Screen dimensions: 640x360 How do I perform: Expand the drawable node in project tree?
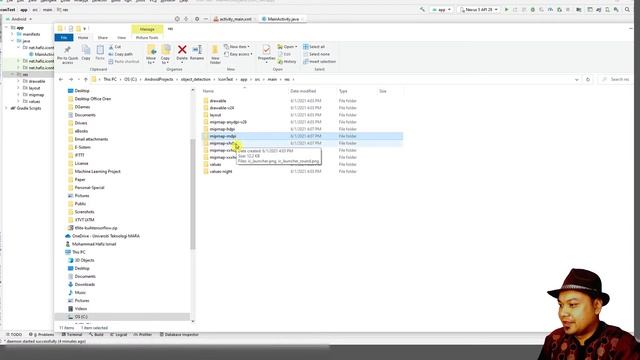coord(18,81)
